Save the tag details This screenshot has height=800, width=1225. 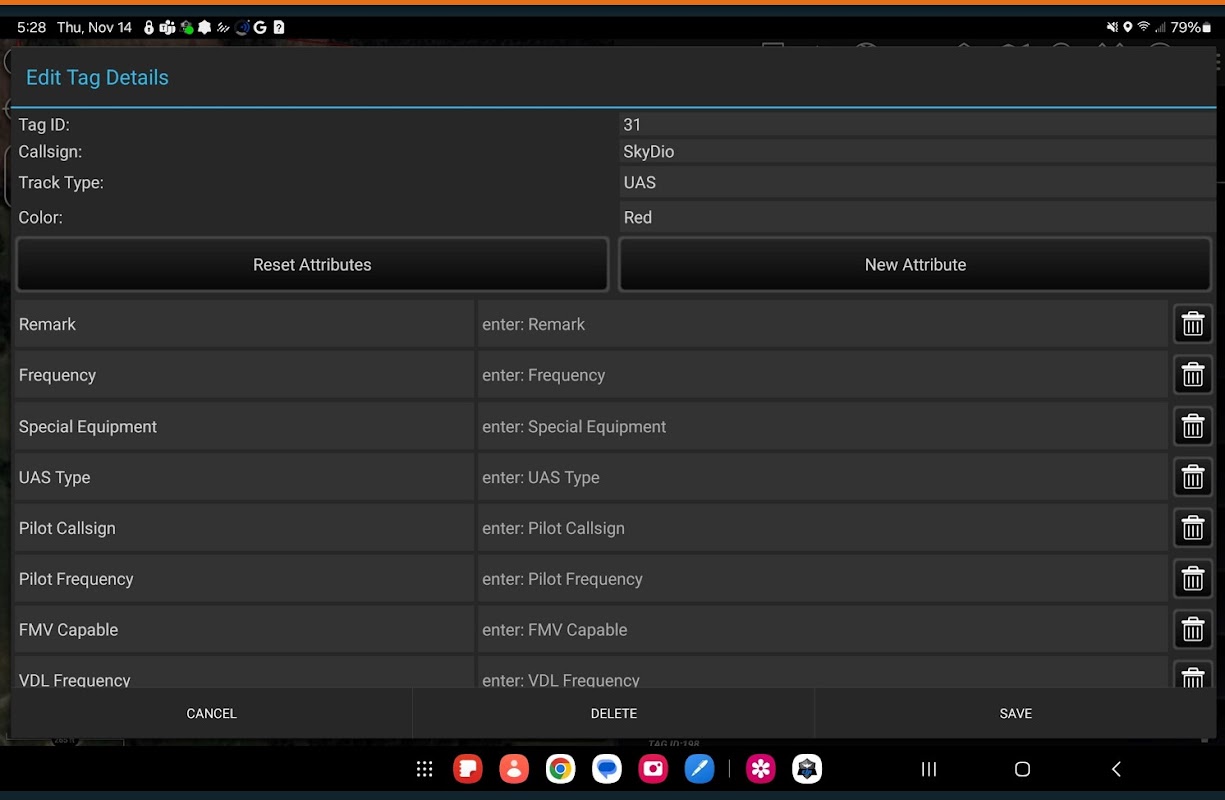click(x=1016, y=713)
